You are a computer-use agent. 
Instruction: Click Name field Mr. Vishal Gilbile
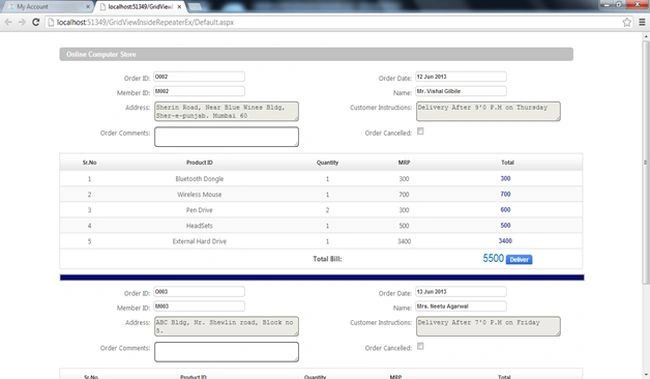(461, 91)
